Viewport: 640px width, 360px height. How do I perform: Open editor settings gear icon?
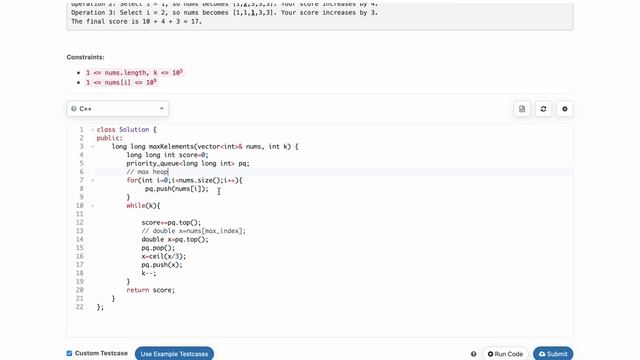[x=564, y=109]
